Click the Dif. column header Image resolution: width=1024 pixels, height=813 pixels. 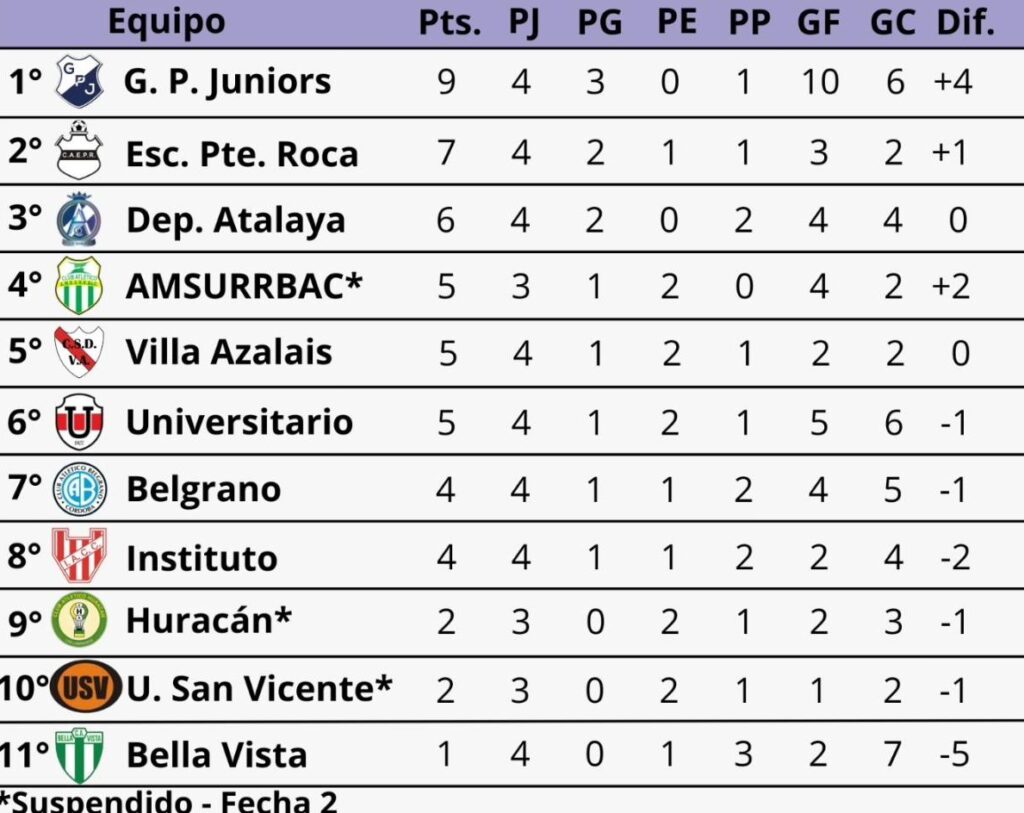click(x=964, y=22)
